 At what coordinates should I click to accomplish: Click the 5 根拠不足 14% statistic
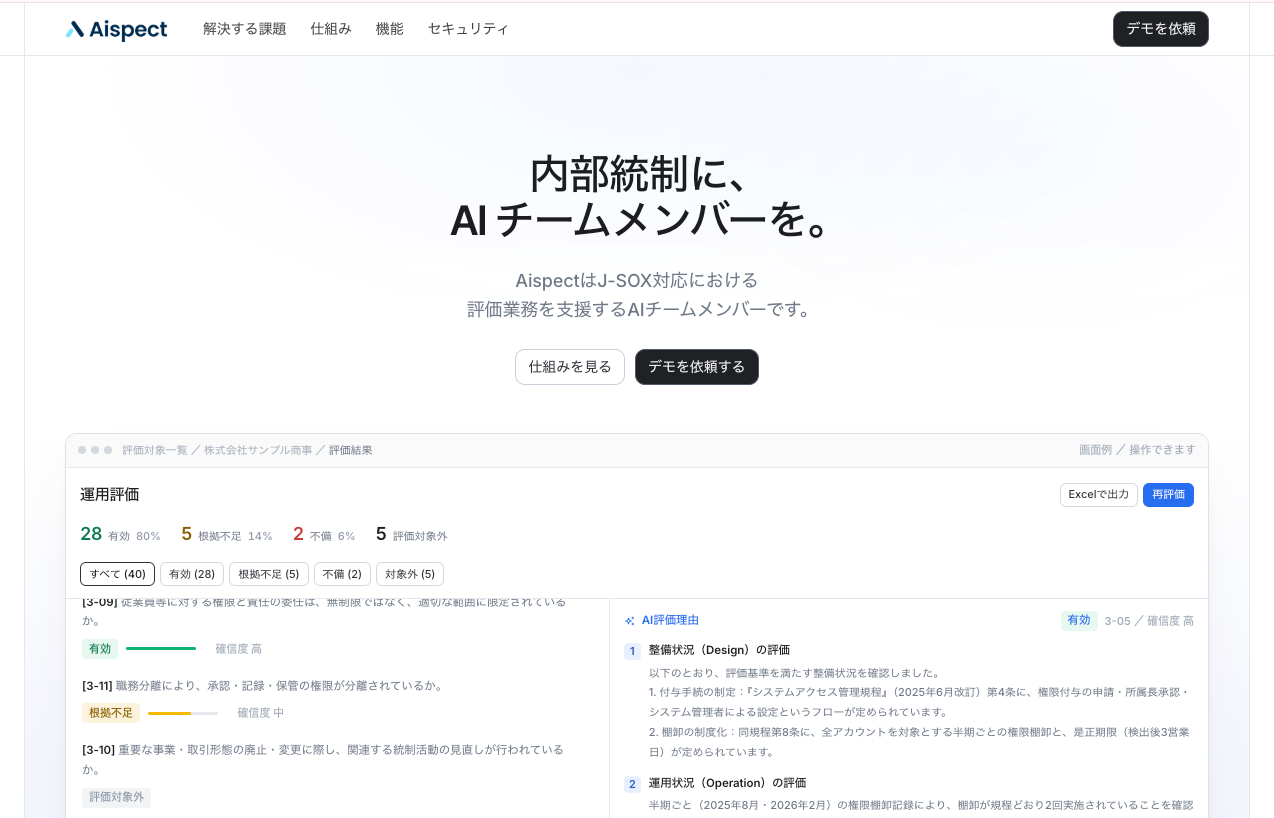[x=227, y=534]
